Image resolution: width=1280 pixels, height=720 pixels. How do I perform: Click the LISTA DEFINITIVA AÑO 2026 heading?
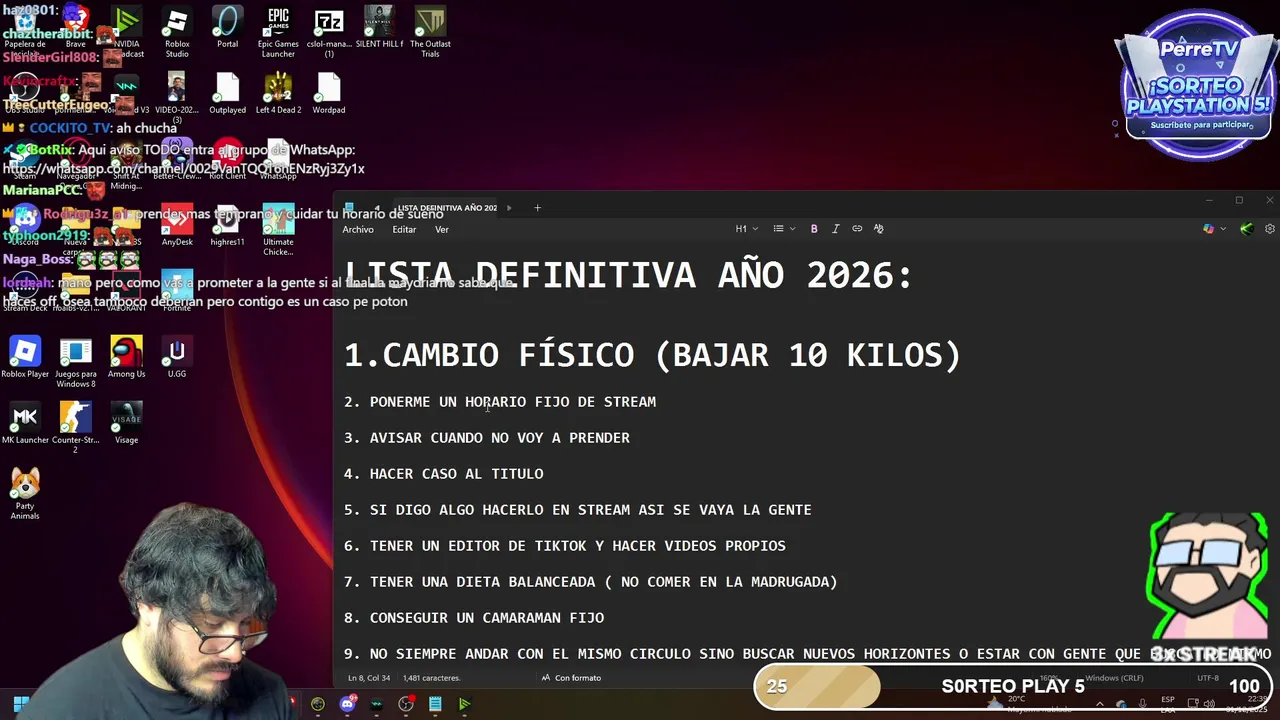[628, 275]
